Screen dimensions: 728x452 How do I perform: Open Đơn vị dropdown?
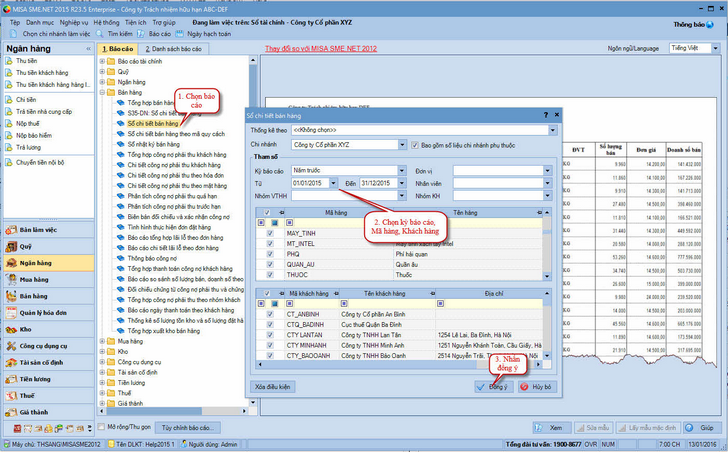click(548, 171)
